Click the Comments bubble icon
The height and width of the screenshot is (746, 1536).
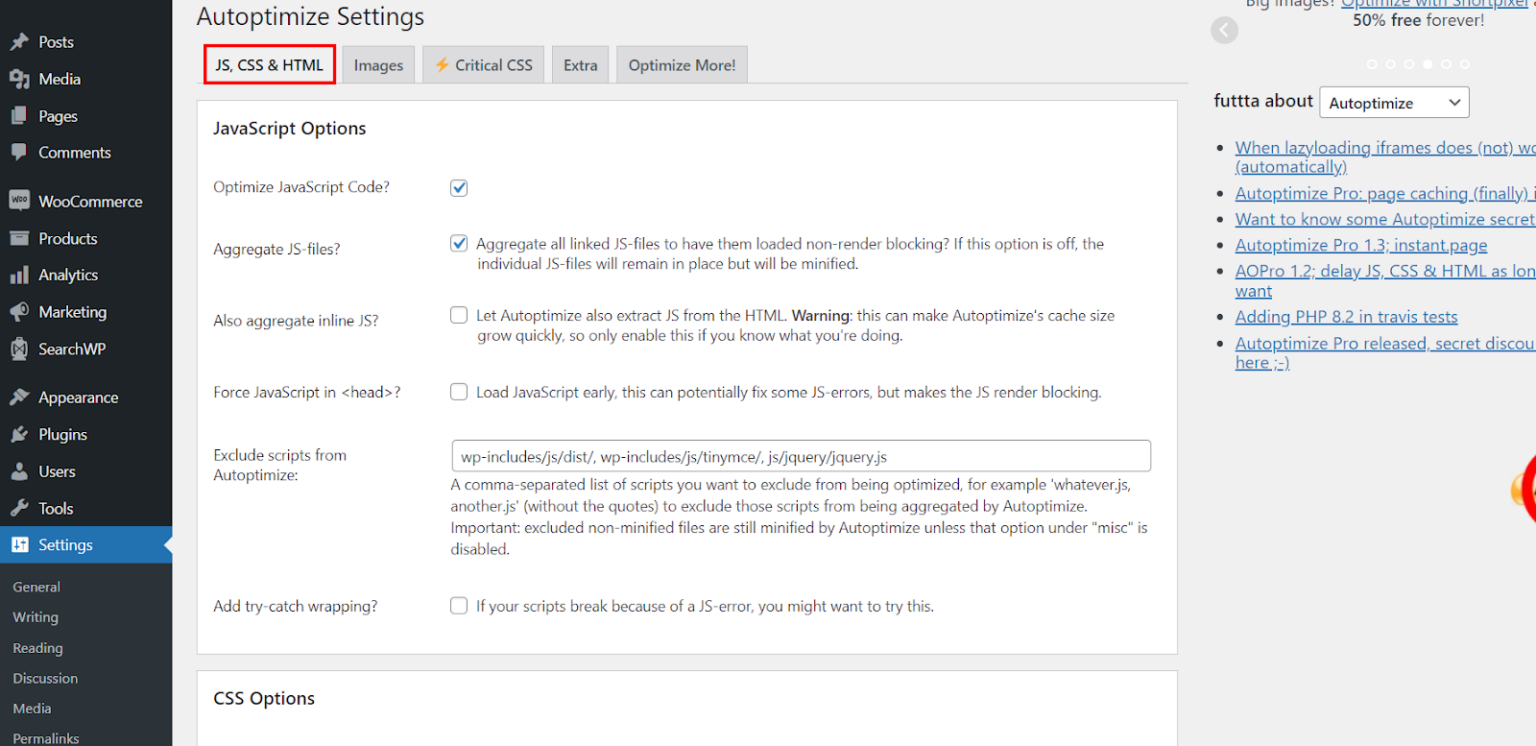click(19, 152)
